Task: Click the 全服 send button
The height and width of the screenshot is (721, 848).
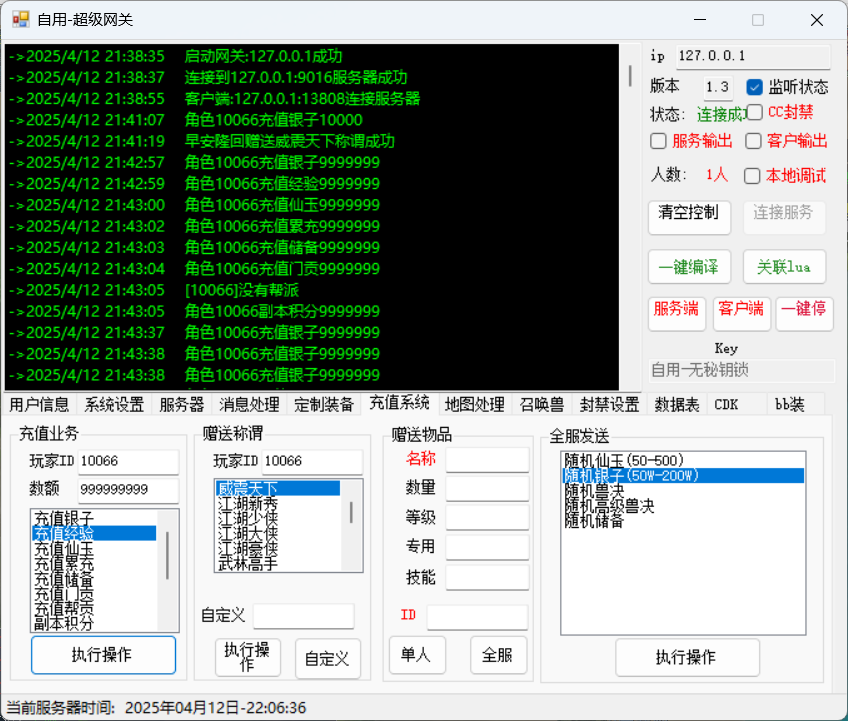Action: 497,655
